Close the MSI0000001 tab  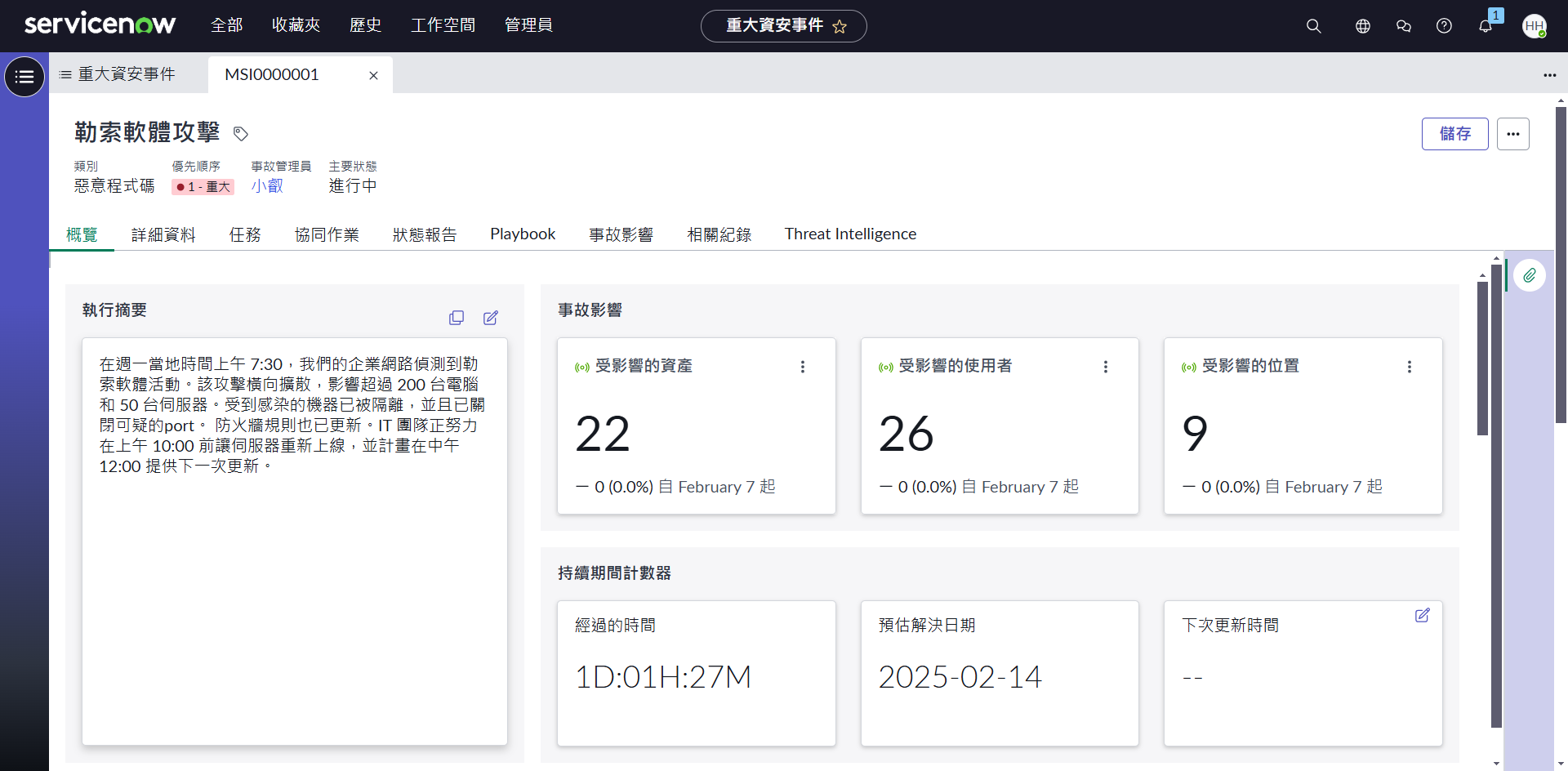click(x=373, y=75)
